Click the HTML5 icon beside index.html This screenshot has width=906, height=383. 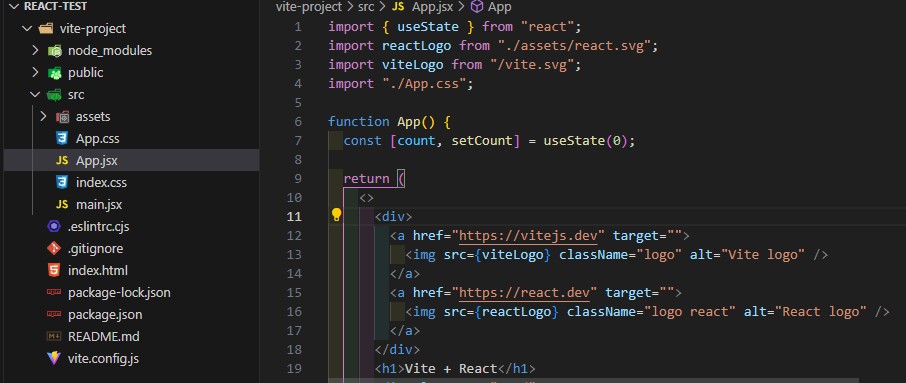pos(54,270)
